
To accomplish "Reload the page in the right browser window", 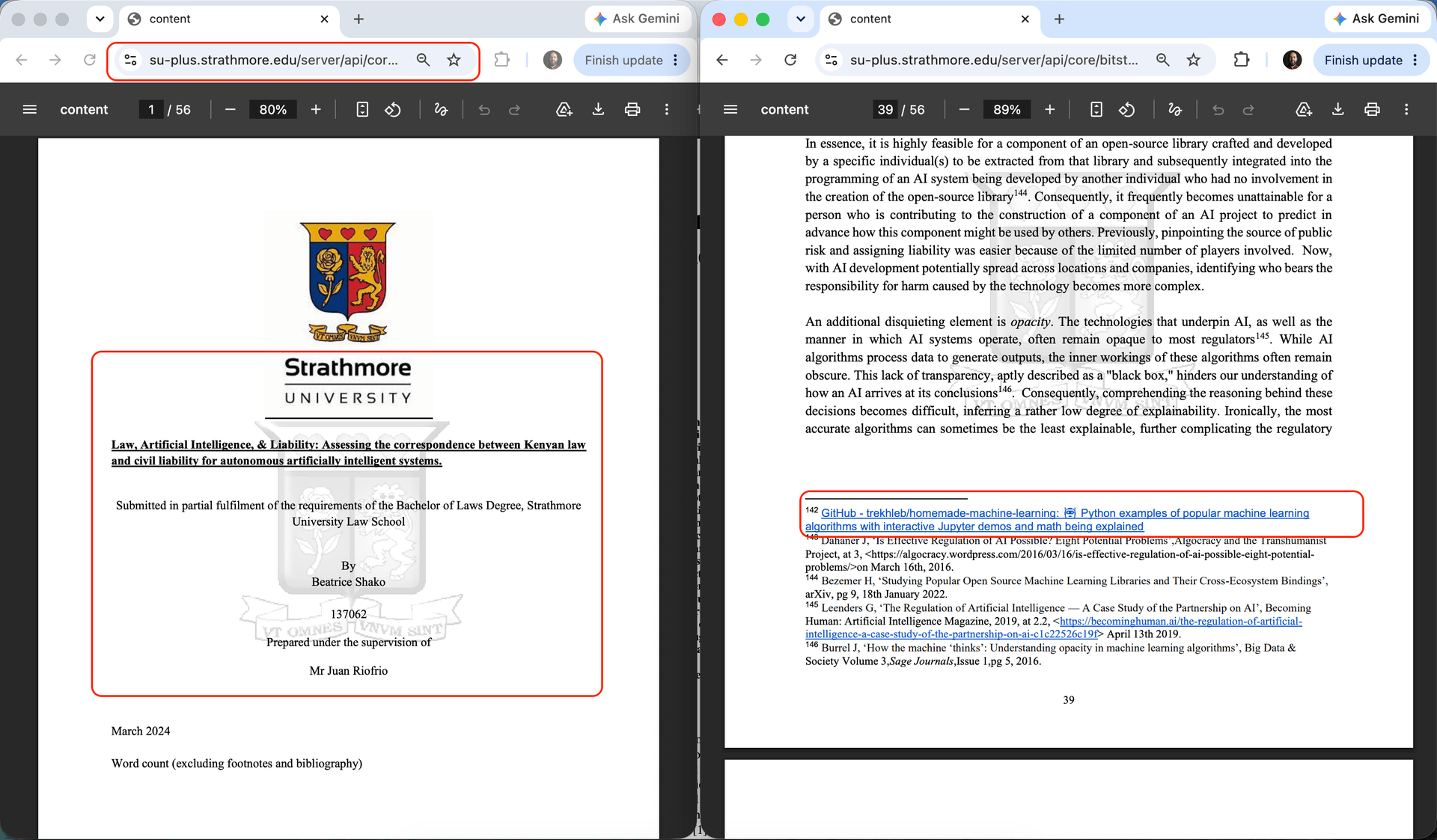I will (x=790, y=60).
